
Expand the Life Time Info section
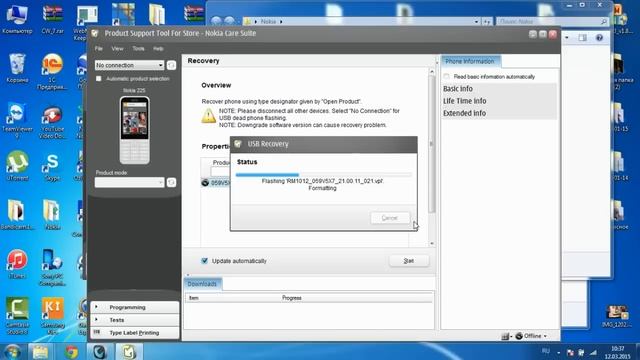click(500, 101)
